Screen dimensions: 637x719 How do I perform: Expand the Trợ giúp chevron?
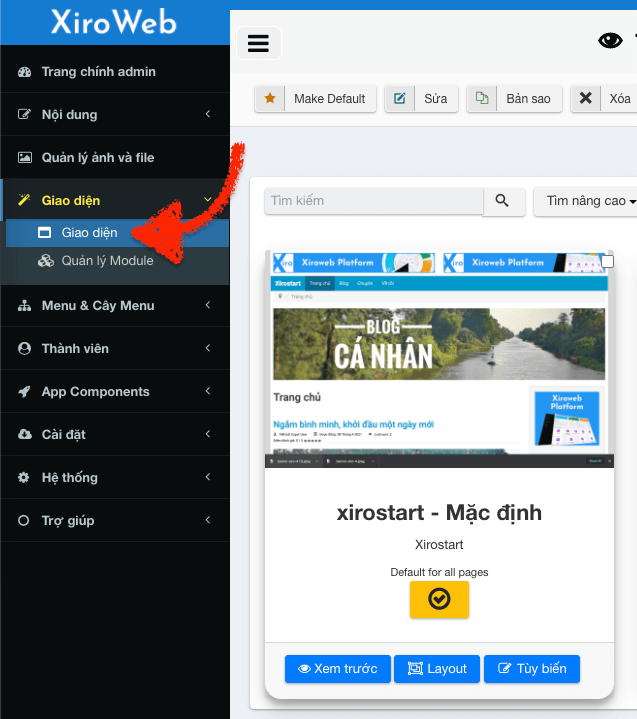[x=208, y=520]
